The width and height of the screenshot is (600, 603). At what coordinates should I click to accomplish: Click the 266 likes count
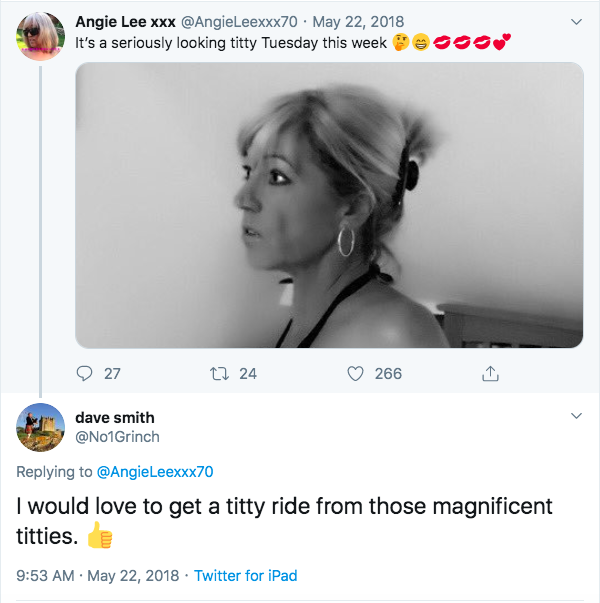coord(388,374)
